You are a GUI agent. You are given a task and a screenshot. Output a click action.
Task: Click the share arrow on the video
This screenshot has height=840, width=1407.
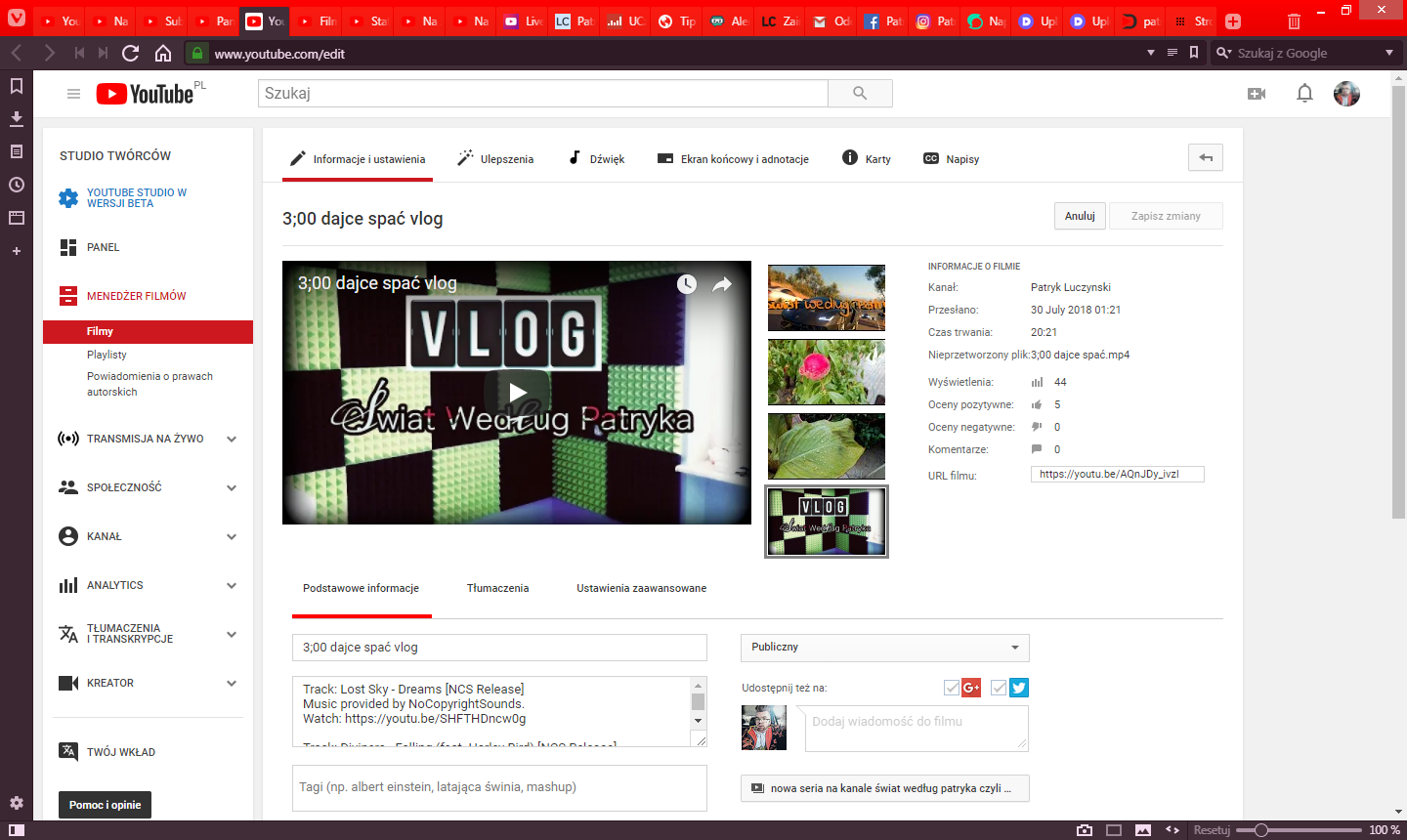pos(722,284)
